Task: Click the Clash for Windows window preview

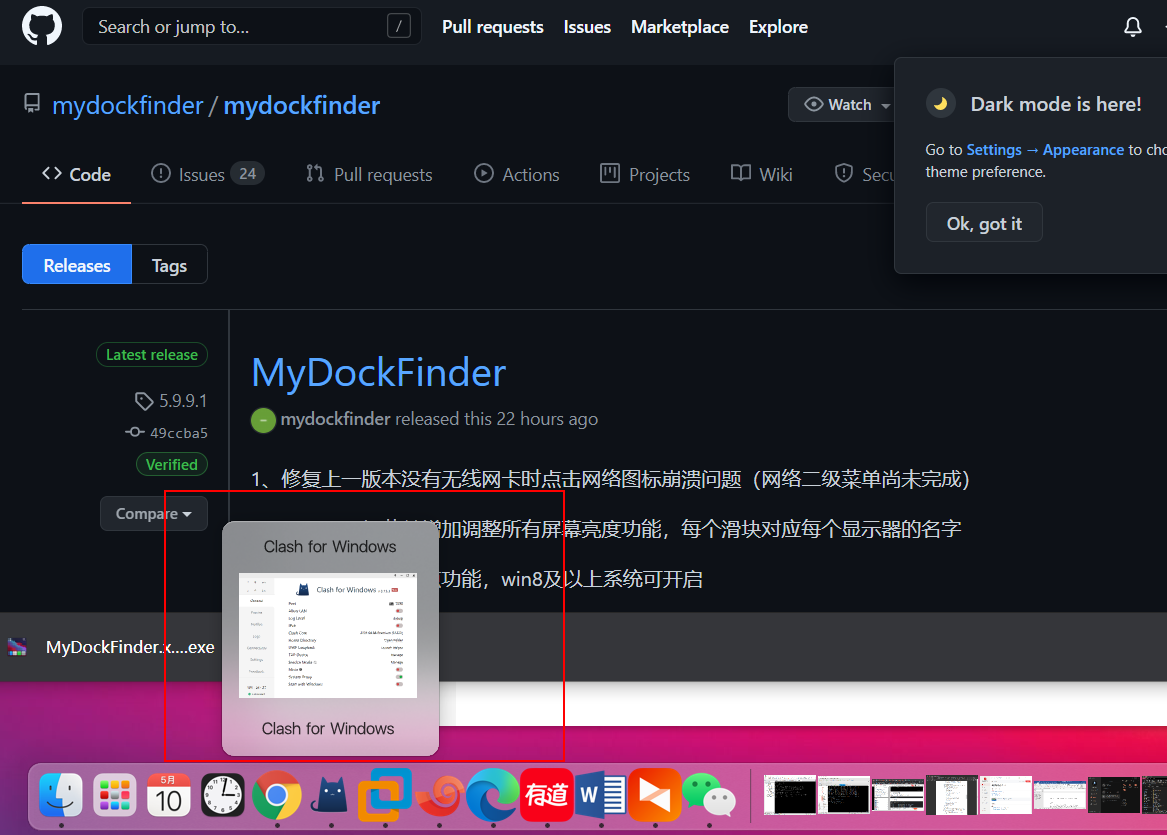Action: (329, 637)
